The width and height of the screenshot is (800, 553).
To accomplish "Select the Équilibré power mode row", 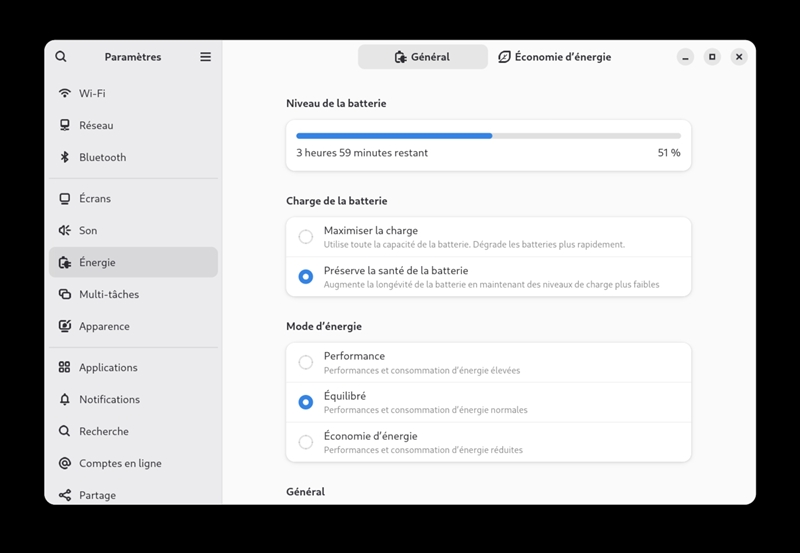I will tap(489, 402).
